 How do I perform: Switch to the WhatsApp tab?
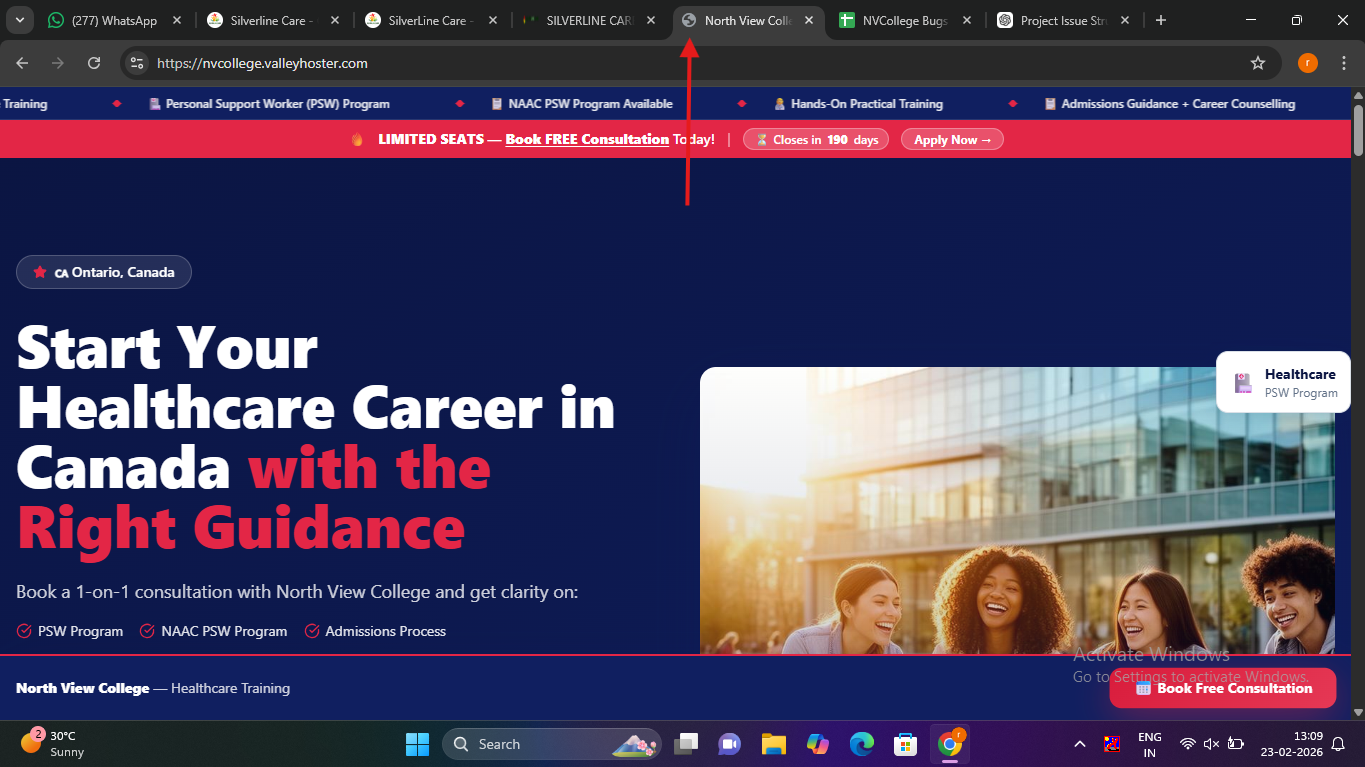[x=115, y=20]
